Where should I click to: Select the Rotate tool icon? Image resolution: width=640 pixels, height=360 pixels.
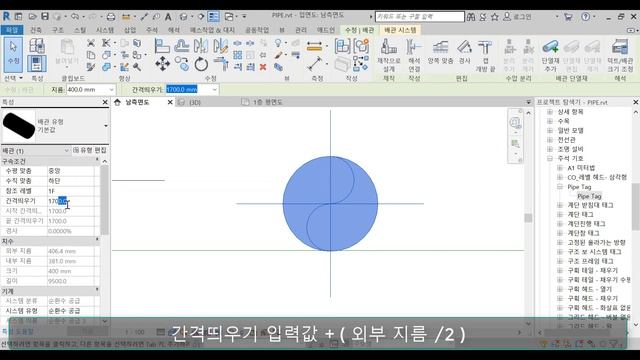(x=201, y=64)
